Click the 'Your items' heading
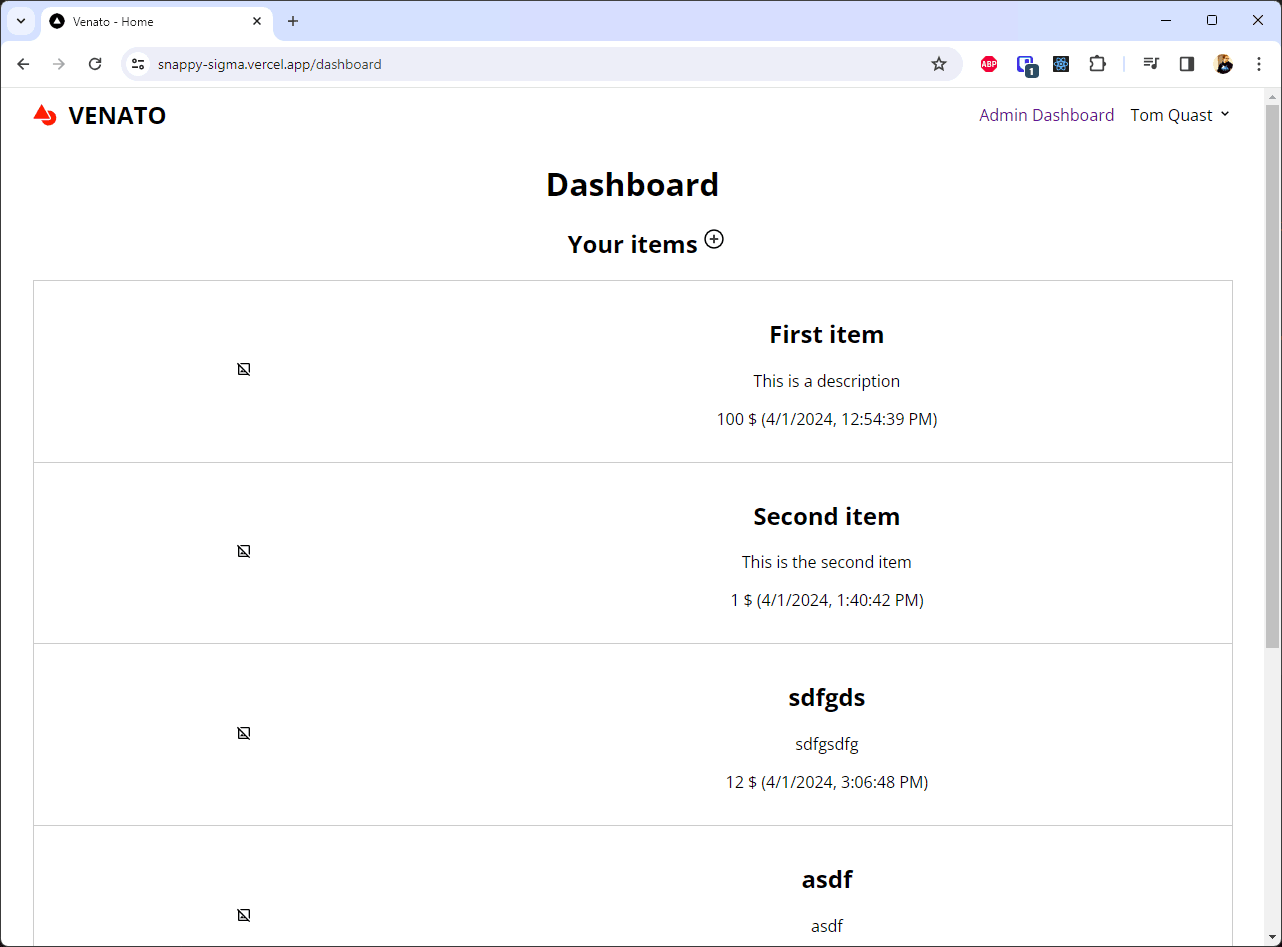Image resolution: width=1282 pixels, height=947 pixels. pos(632,245)
